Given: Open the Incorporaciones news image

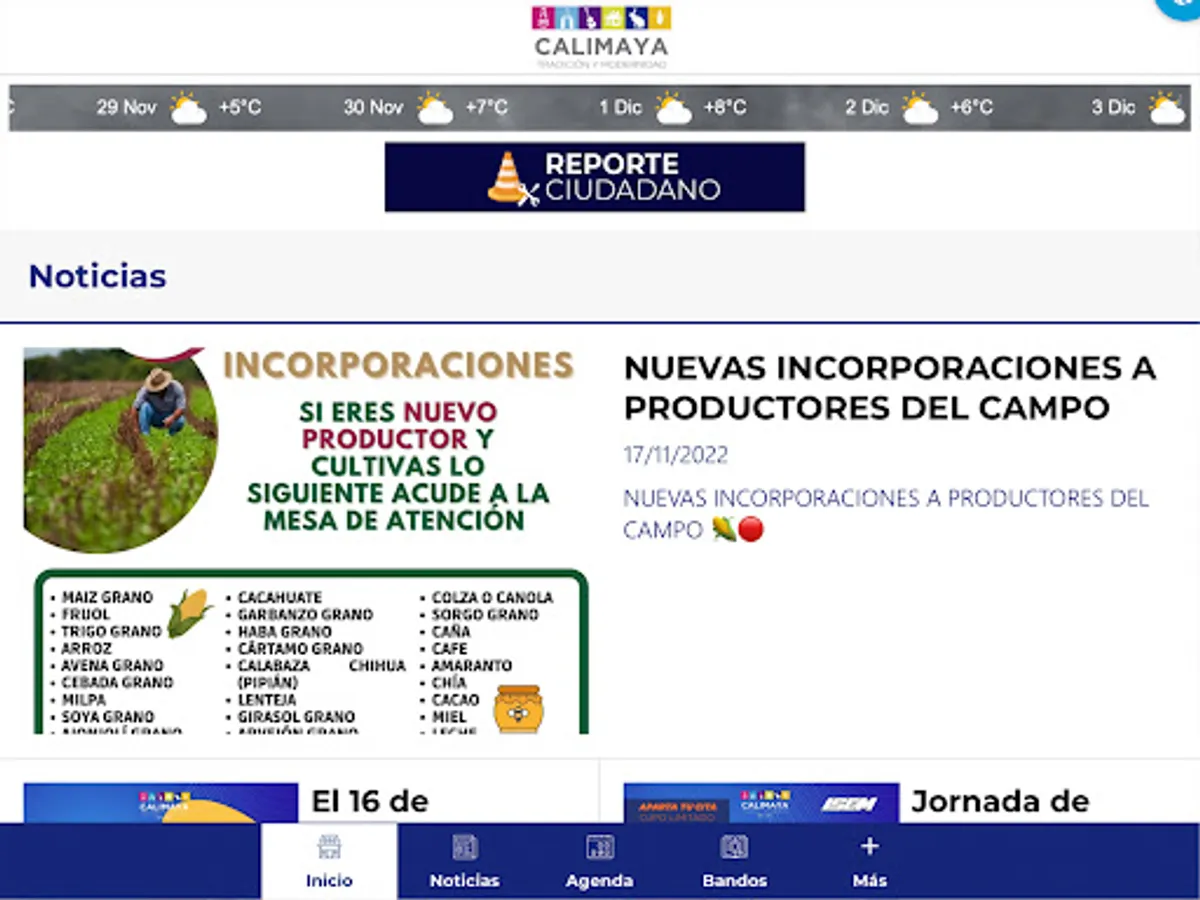Looking at the screenshot, I should (306, 541).
